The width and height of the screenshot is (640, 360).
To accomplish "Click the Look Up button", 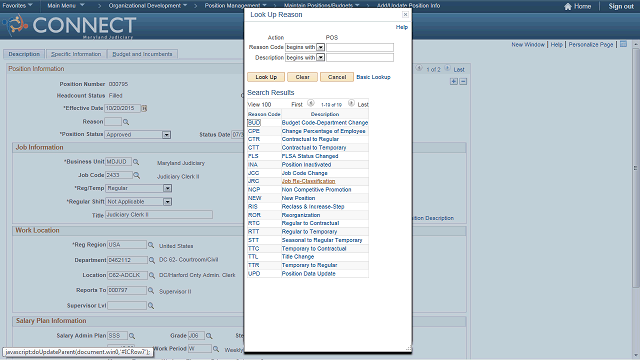I will (266, 77).
